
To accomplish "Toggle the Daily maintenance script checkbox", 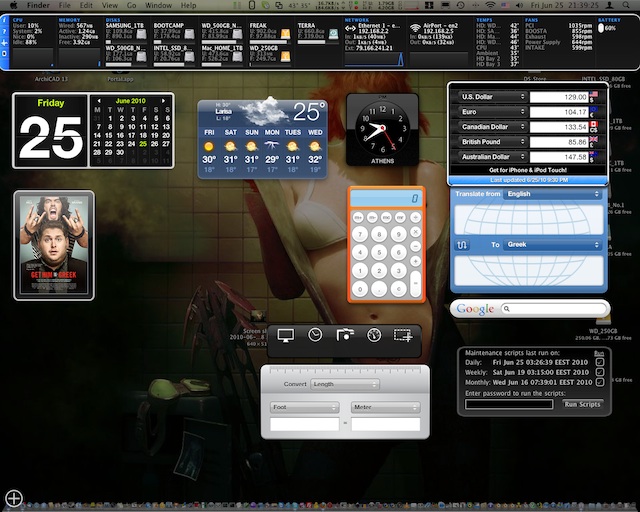I will (x=600, y=362).
